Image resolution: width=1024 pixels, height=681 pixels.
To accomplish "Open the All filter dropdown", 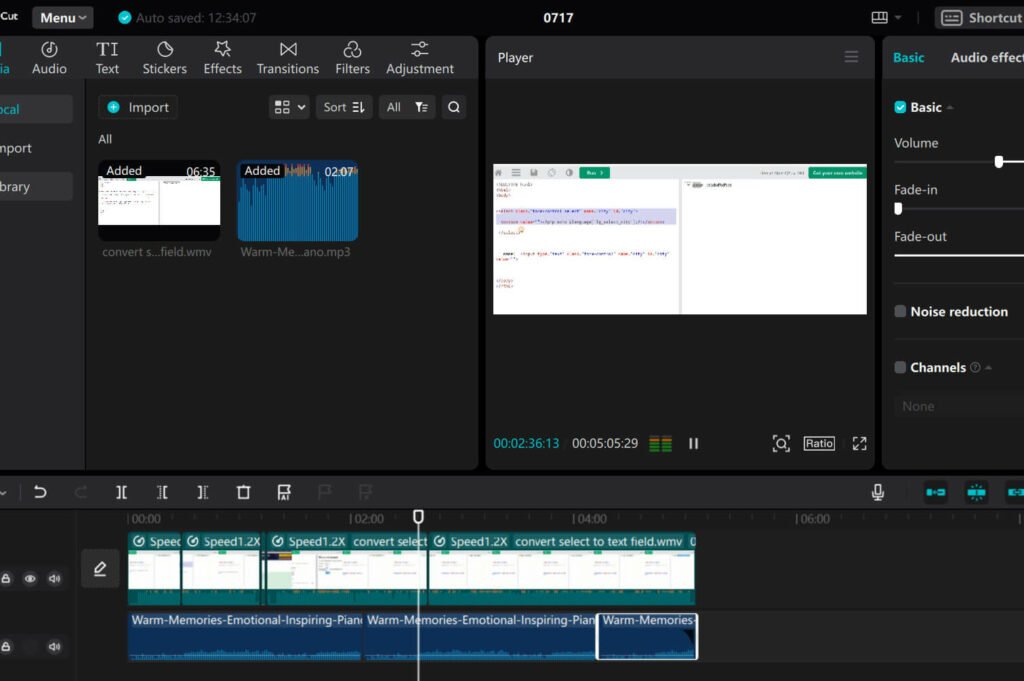I will point(406,107).
